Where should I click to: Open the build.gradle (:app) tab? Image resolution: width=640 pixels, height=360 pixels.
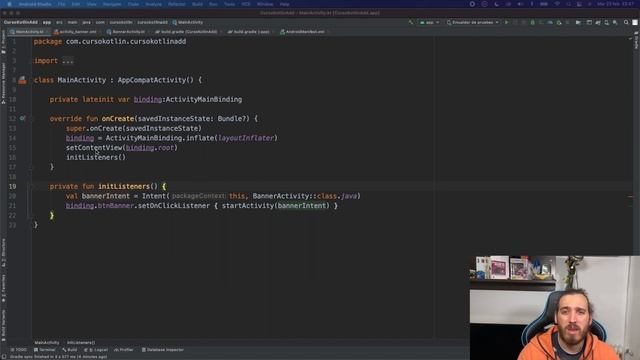pos(250,31)
